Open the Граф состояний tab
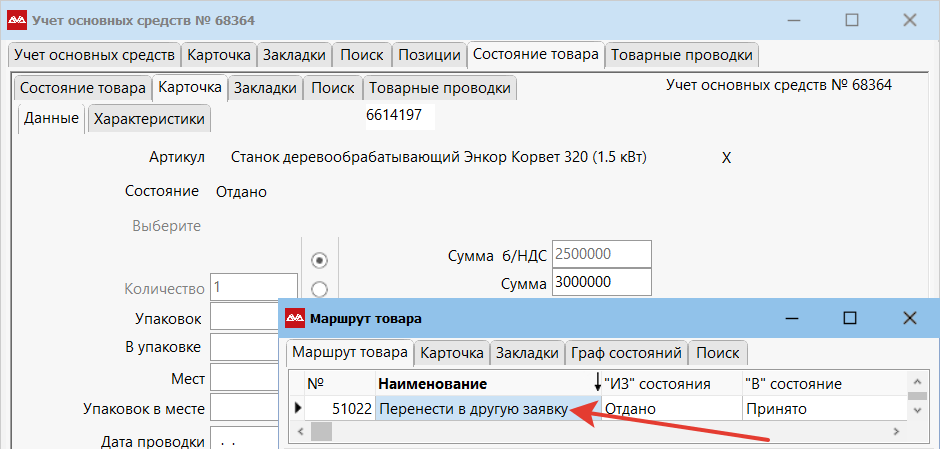Image resolution: width=940 pixels, height=449 pixels. 626,353
